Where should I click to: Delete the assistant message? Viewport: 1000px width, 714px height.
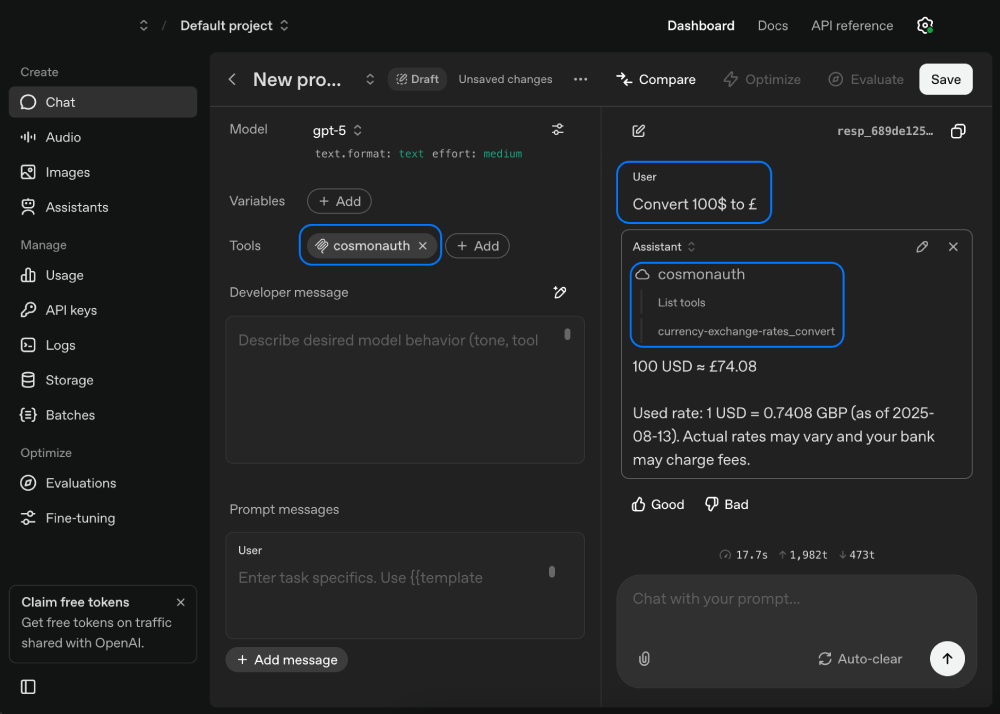953,247
